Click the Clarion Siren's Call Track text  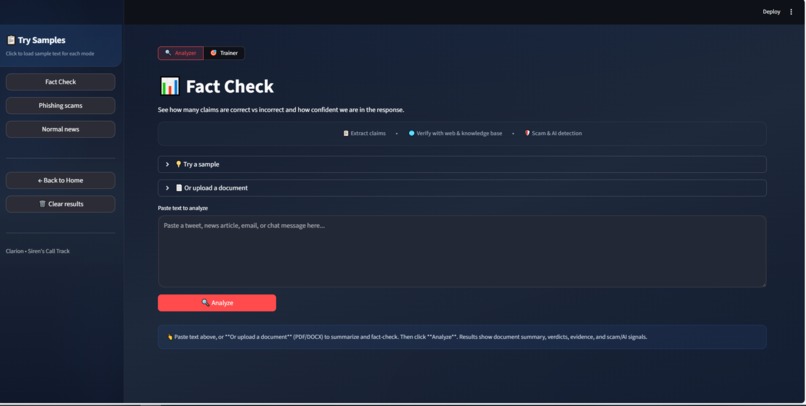(38, 251)
